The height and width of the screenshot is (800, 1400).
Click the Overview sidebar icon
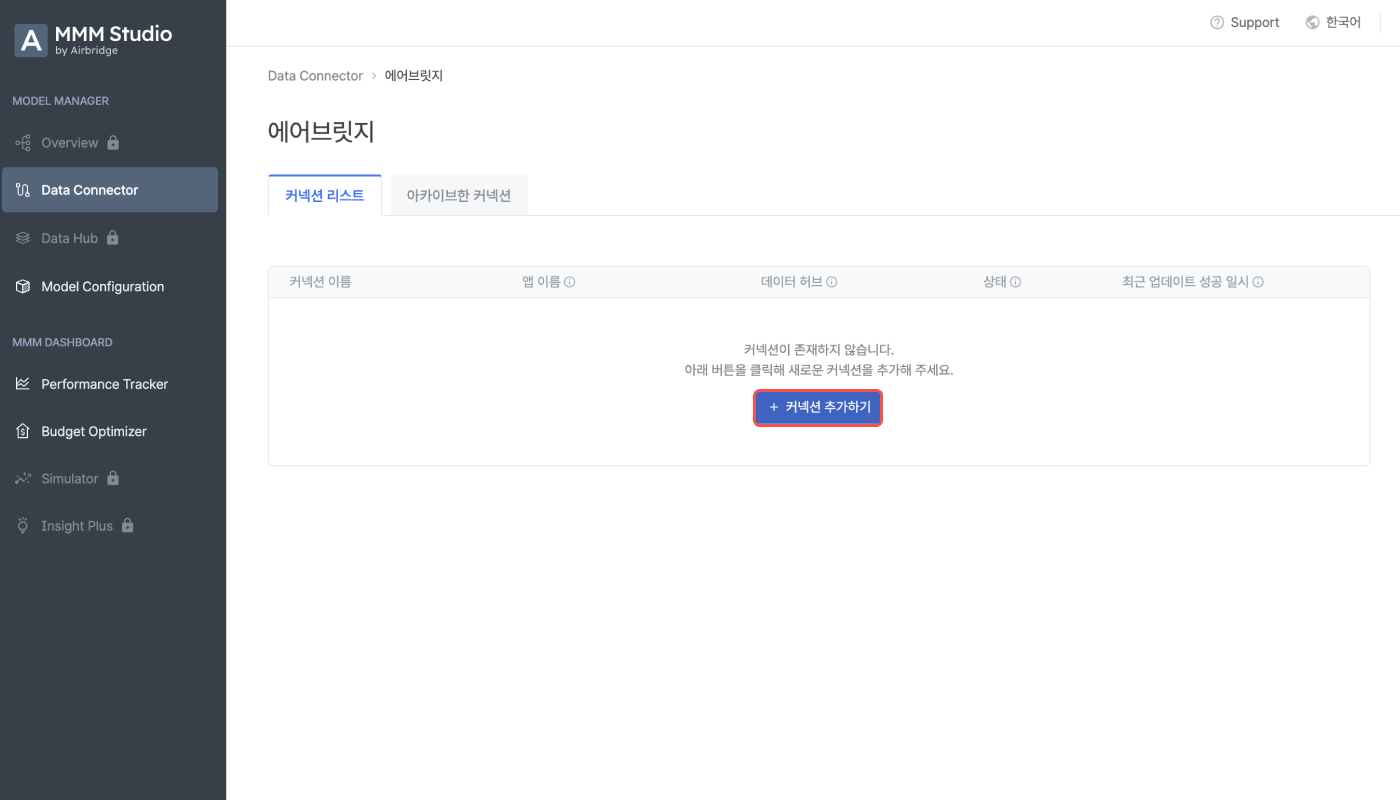[22, 143]
